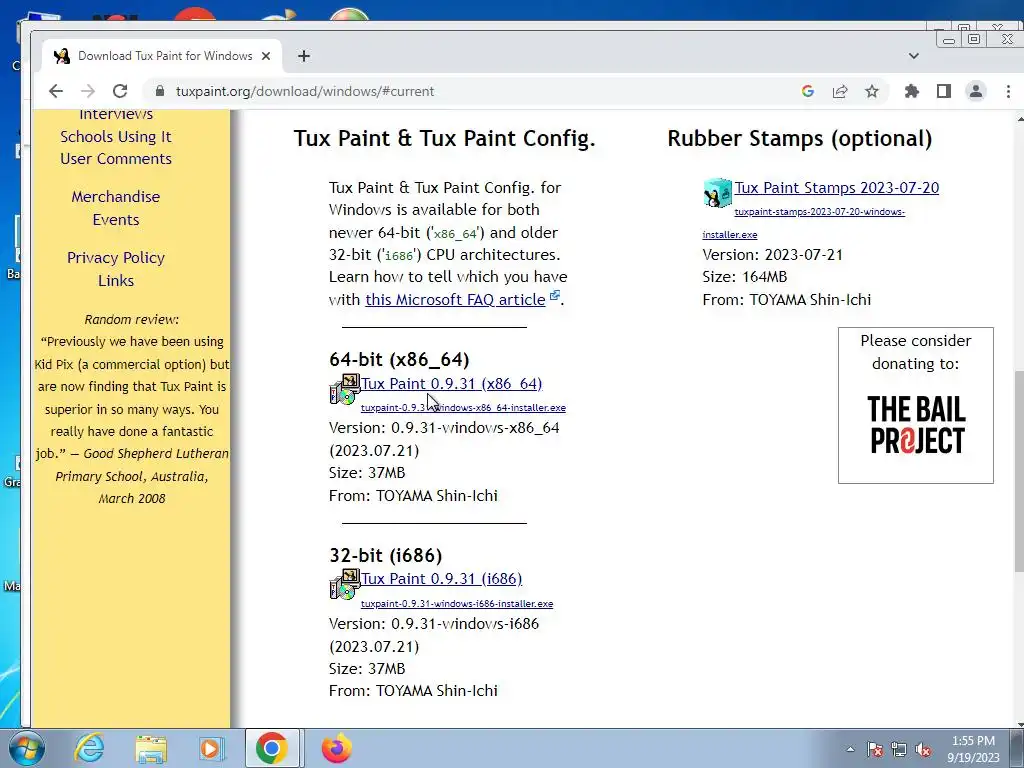
Task: Open the clock showing 1:55 PM
Action: click(x=973, y=749)
